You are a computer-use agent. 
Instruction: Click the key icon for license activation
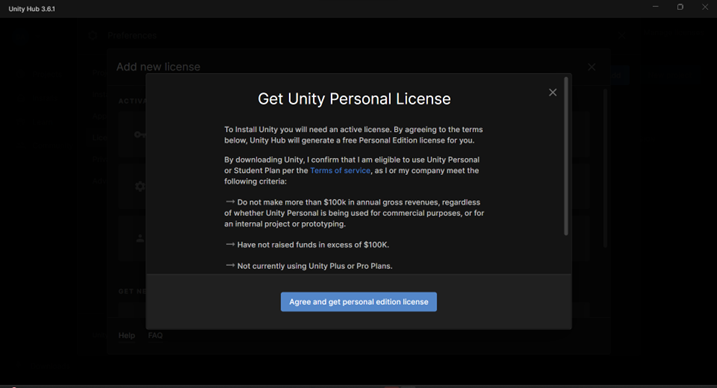click(x=139, y=134)
